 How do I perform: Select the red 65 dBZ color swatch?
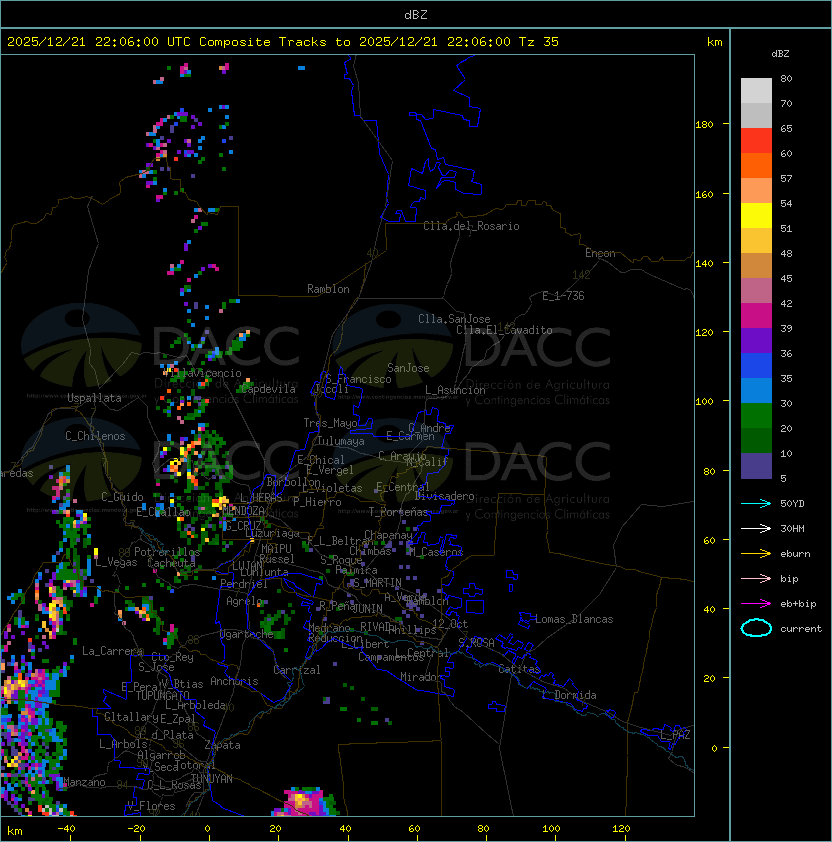click(756, 141)
